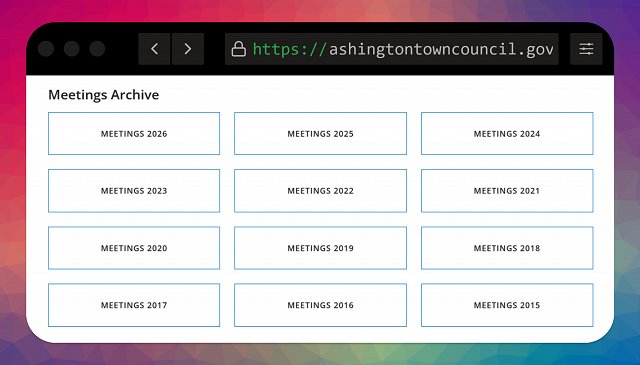The height and width of the screenshot is (365, 640).
Task: Click the third window control dot
Action: [x=97, y=49]
